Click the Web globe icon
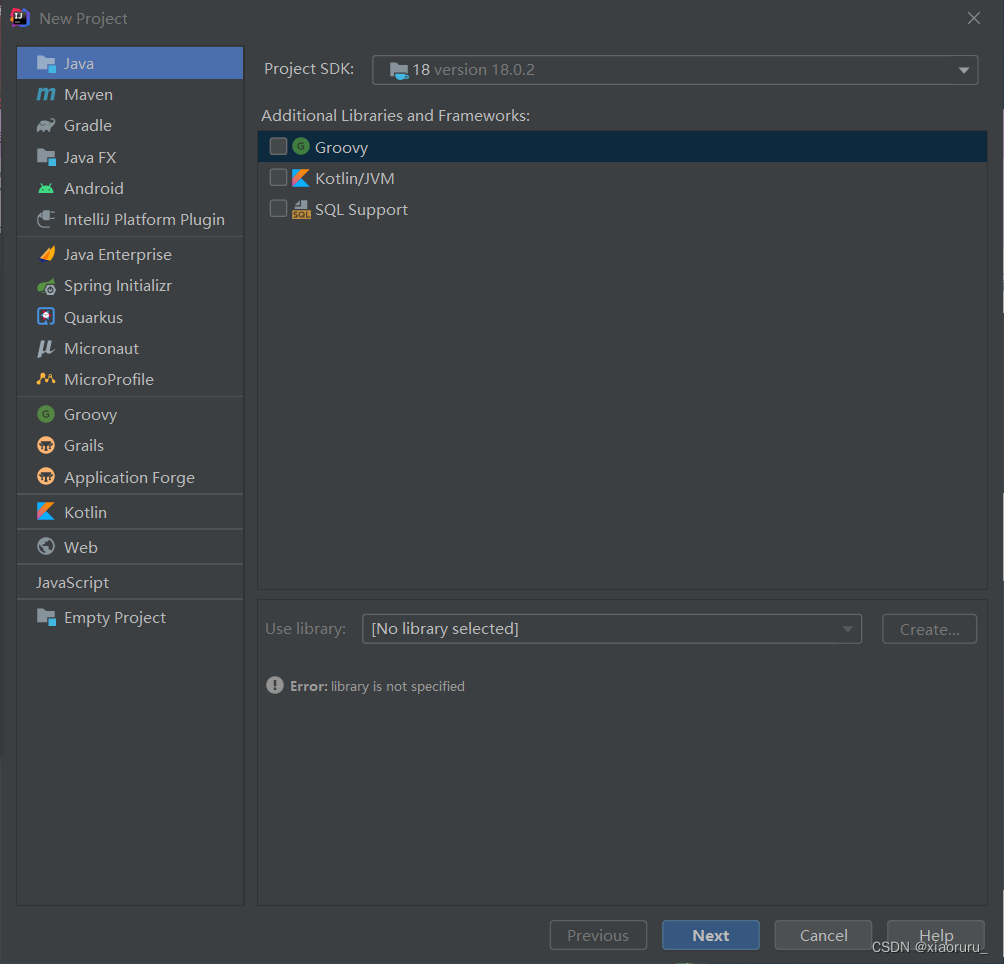 (46, 546)
